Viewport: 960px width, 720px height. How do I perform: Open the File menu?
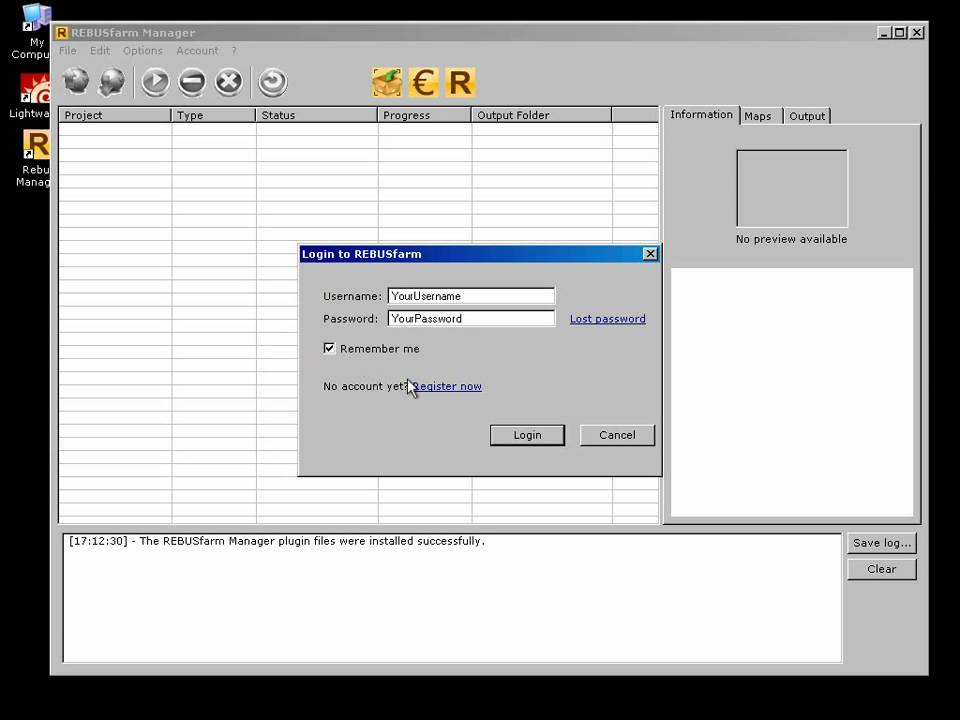(67, 51)
